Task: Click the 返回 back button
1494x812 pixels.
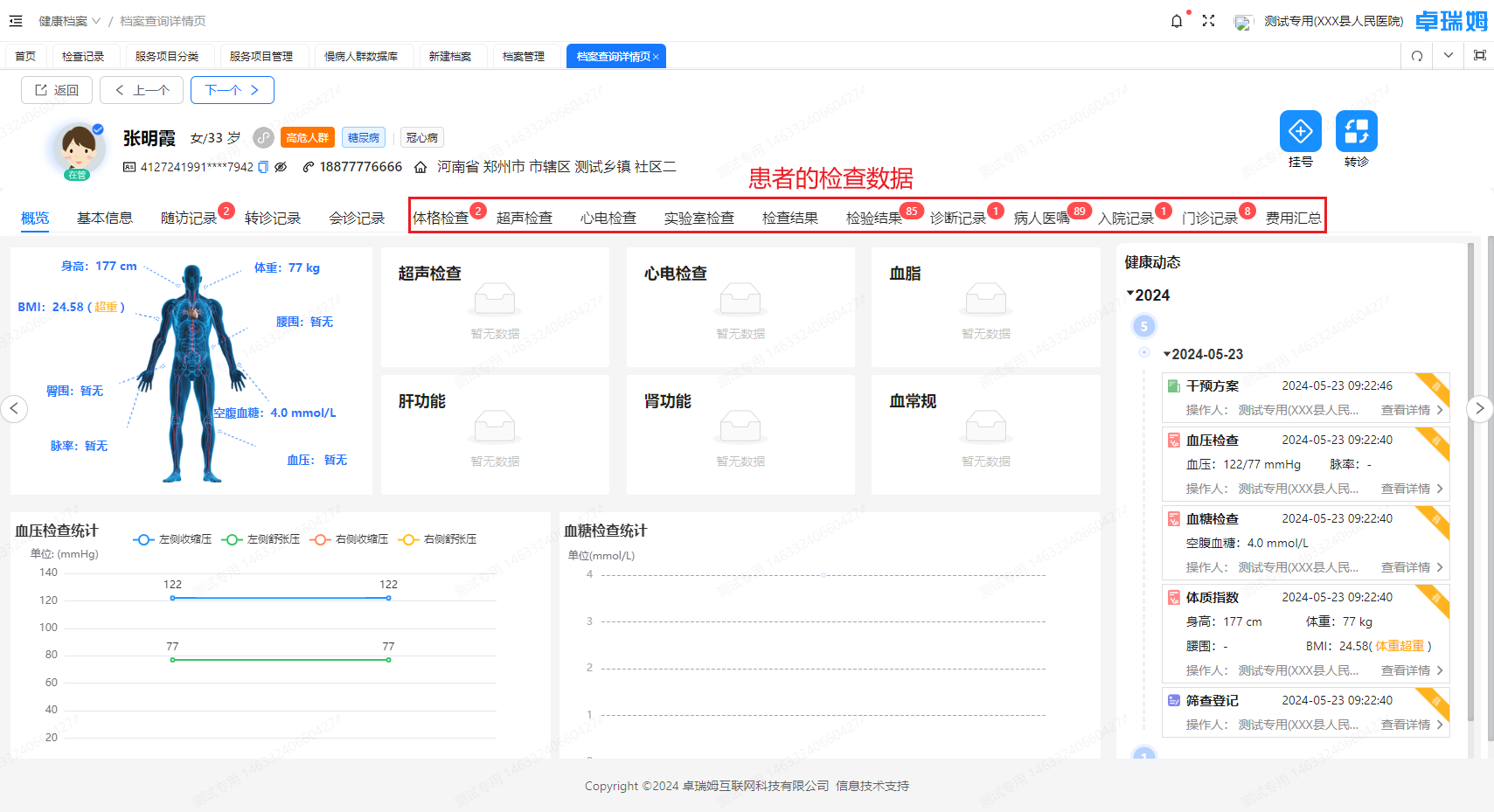Action: click(x=57, y=90)
